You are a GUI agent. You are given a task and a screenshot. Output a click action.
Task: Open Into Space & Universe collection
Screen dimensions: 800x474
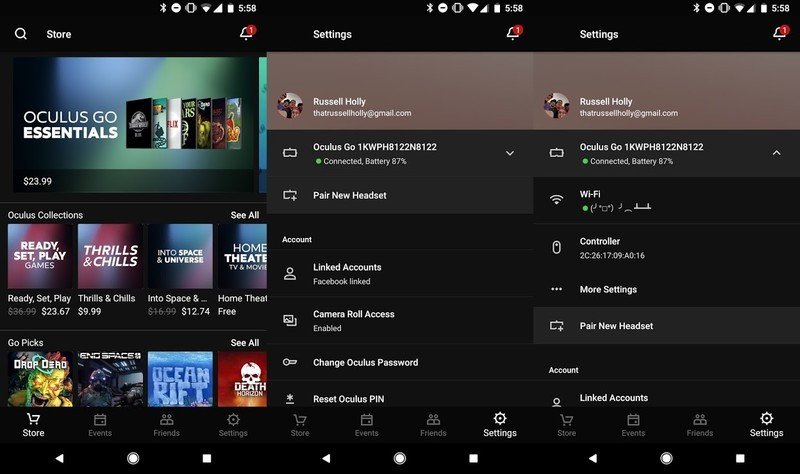point(180,256)
